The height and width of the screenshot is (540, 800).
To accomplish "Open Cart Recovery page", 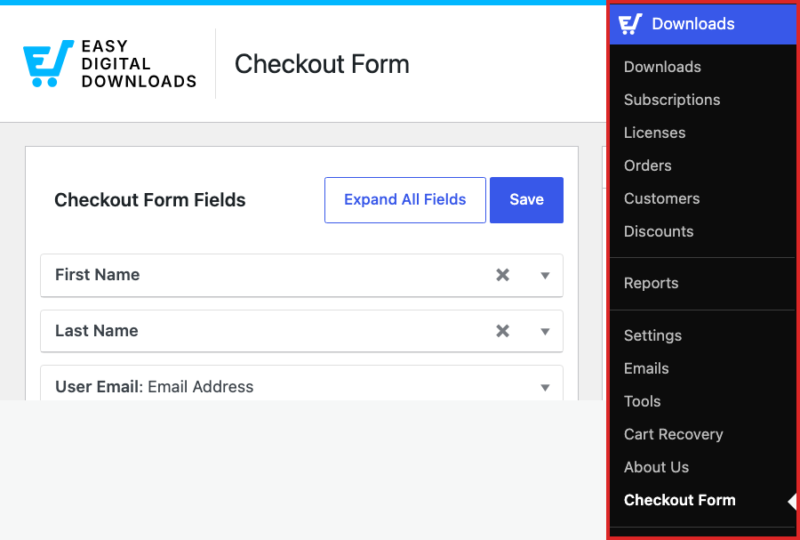I will [673, 434].
